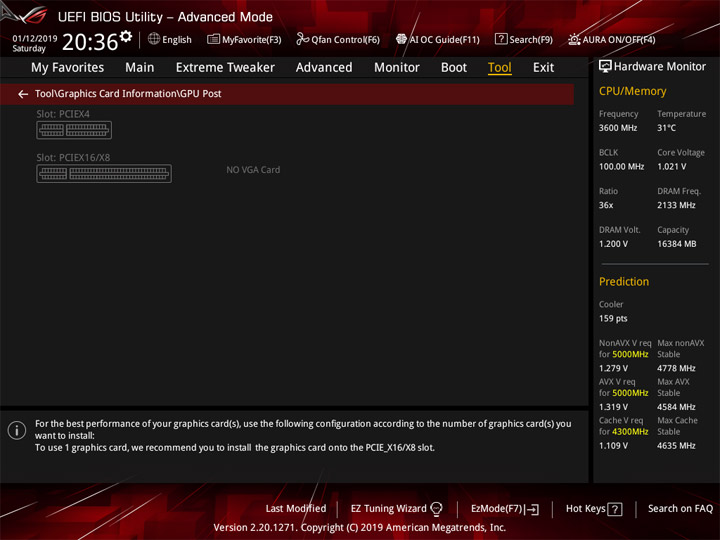The width and height of the screenshot is (720, 540).
Task: Click Last Modified button
Action: click(x=296, y=509)
